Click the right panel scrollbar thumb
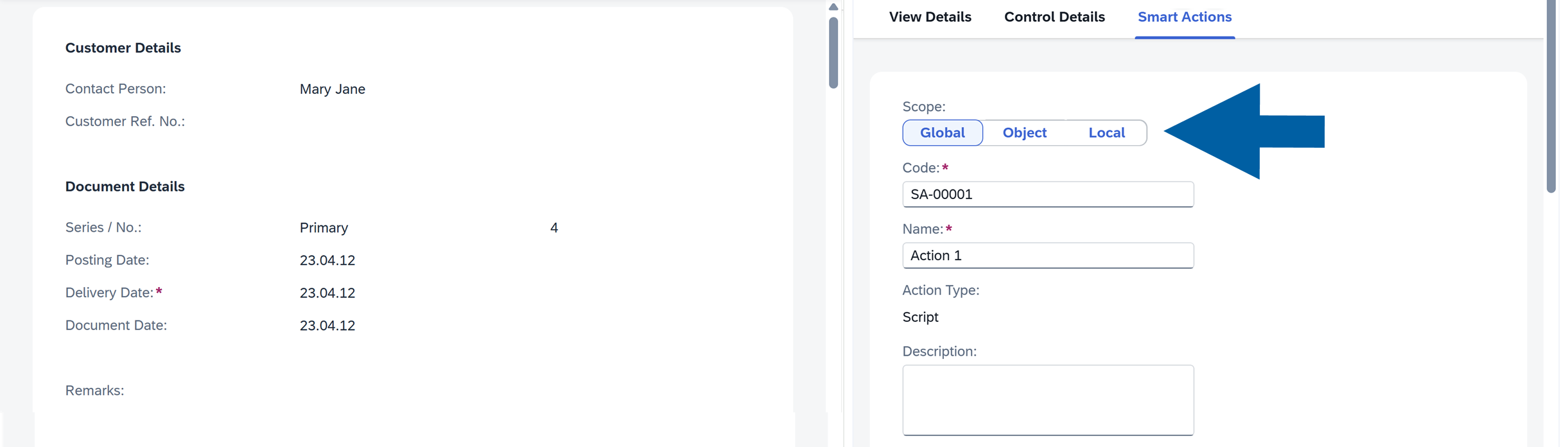 [x=1551, y=96]
